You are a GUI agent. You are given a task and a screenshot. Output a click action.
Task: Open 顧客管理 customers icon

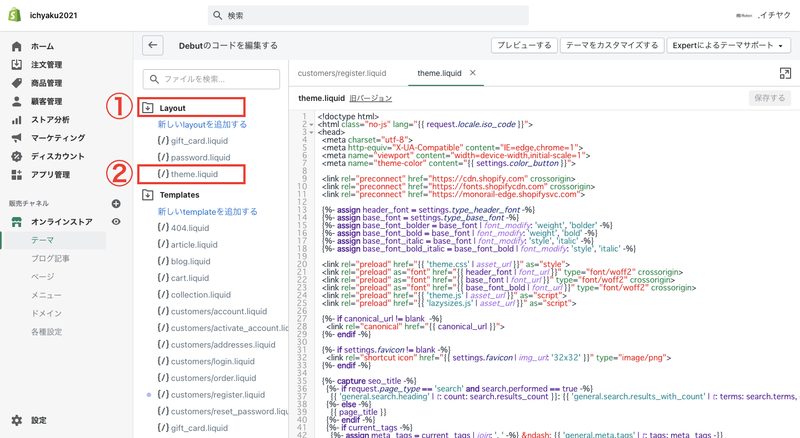point(16,101)
